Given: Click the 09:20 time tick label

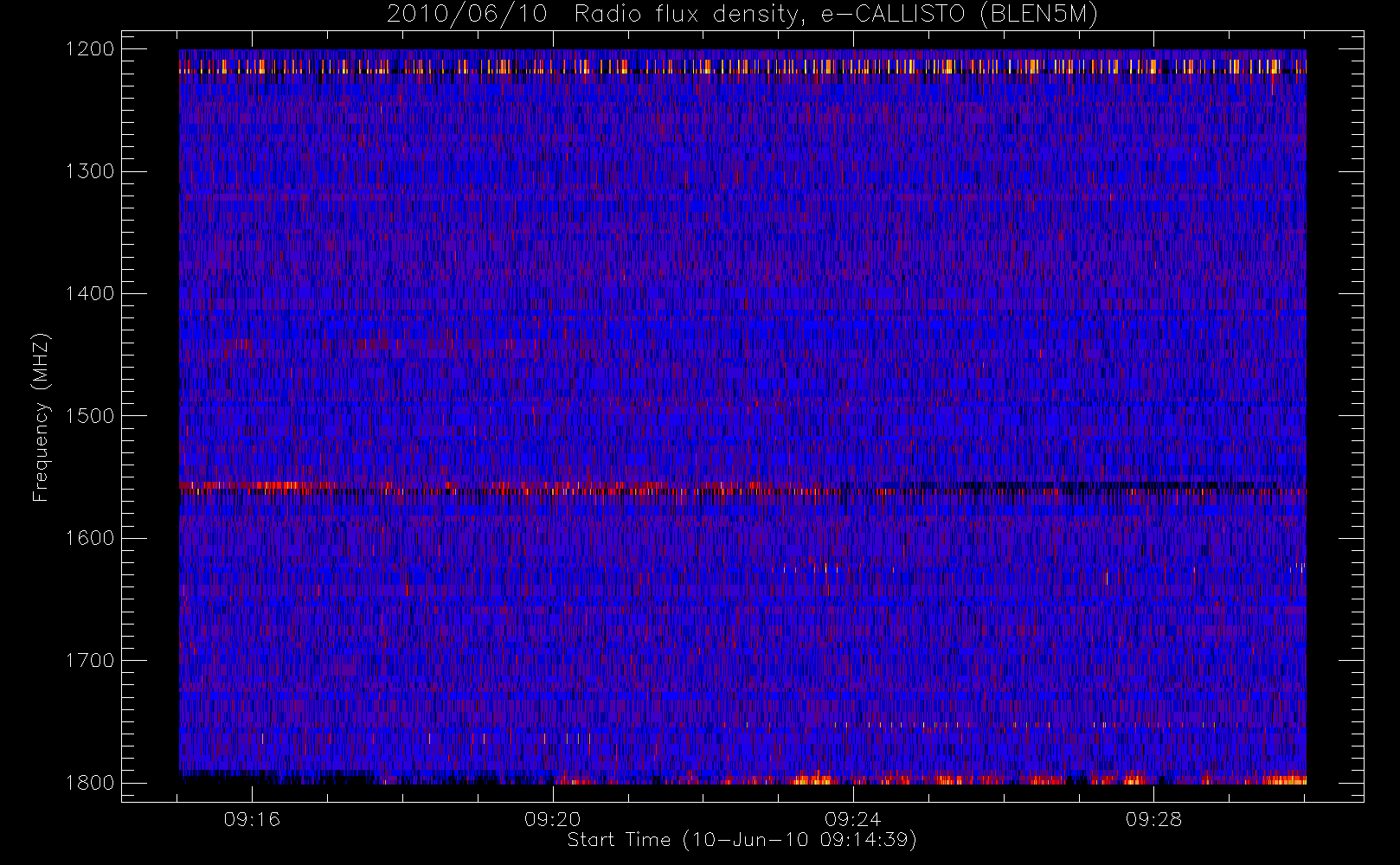Looking at the screenshot, I should click(552, 819).
